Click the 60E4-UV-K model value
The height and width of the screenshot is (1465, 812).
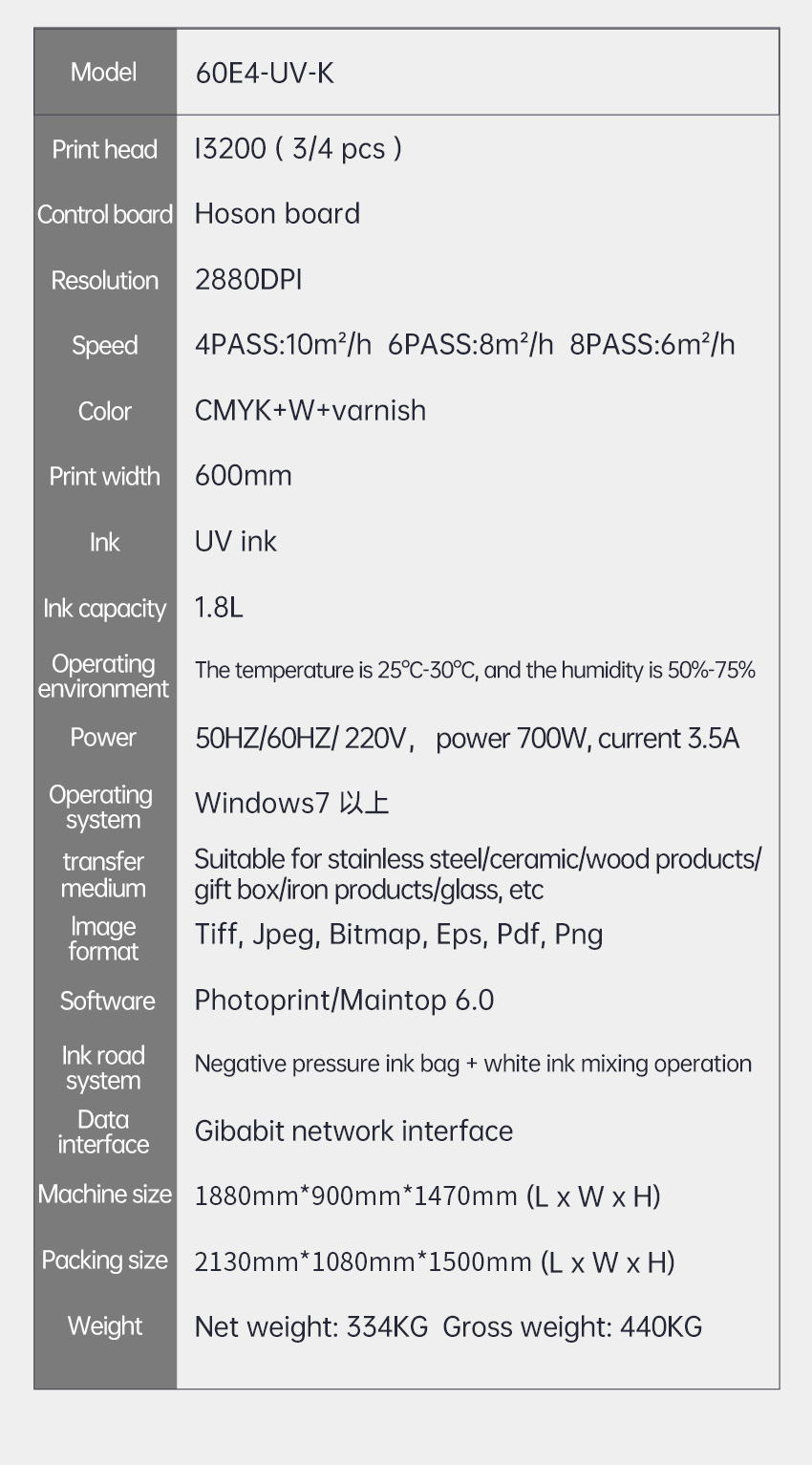pyautogui.click(x=265, y=74)
